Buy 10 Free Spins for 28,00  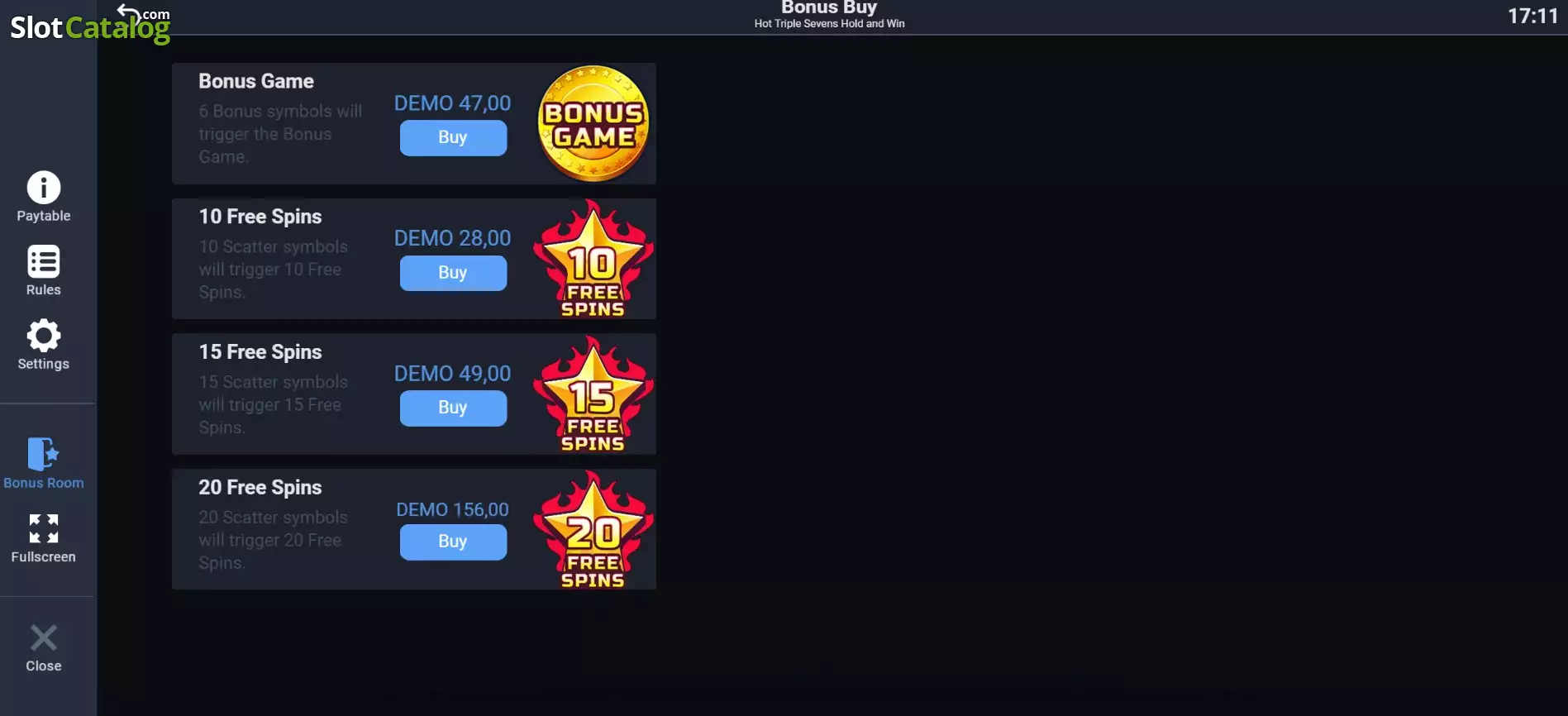click(453, 273)
